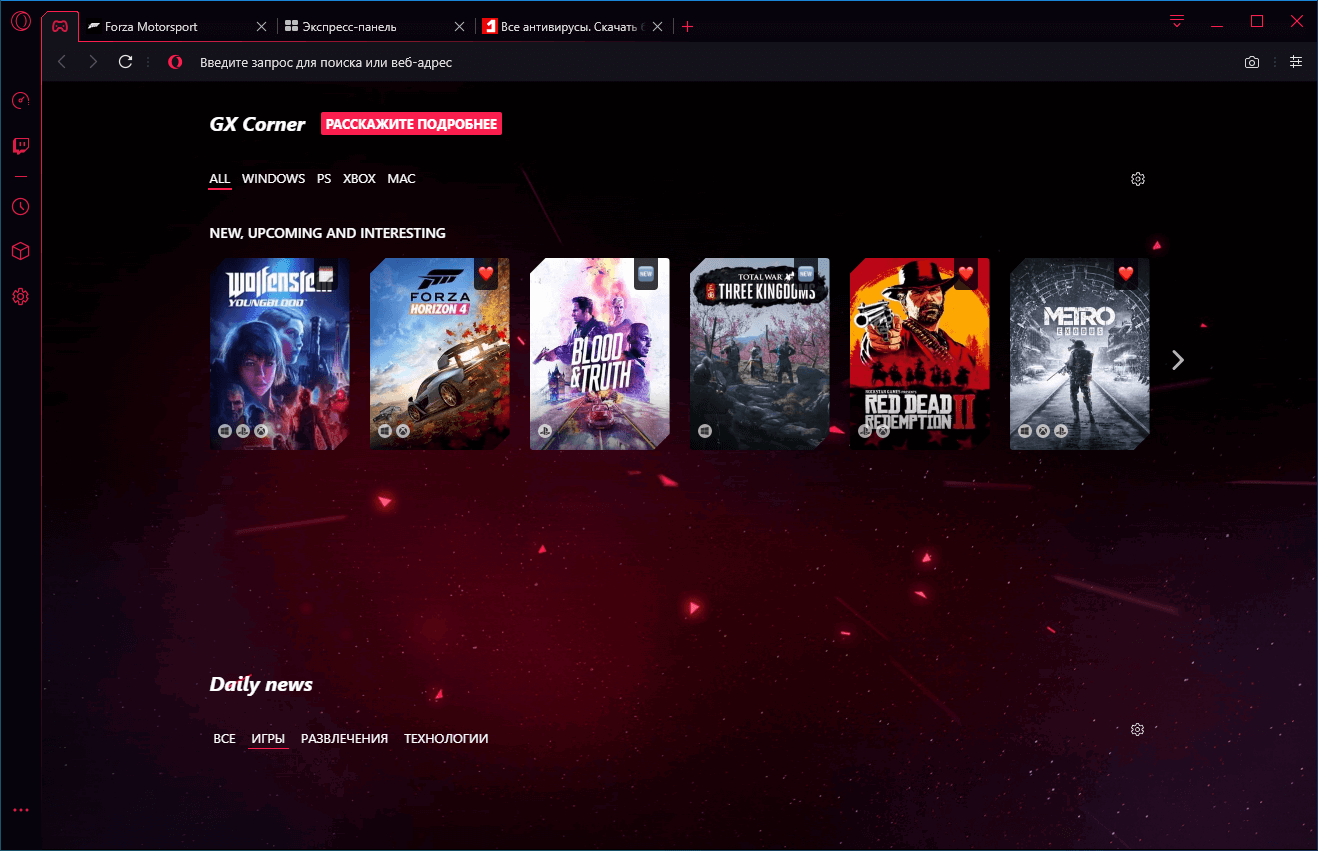Open the Total War Three Kingdoms card
Screen dimensions: 1318x851
[x=760, y=354]
